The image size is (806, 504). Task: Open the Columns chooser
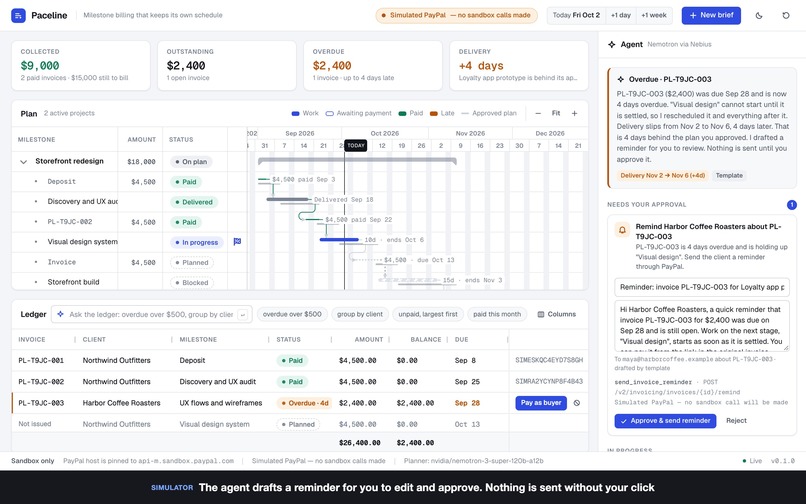[x=557, y=314]
